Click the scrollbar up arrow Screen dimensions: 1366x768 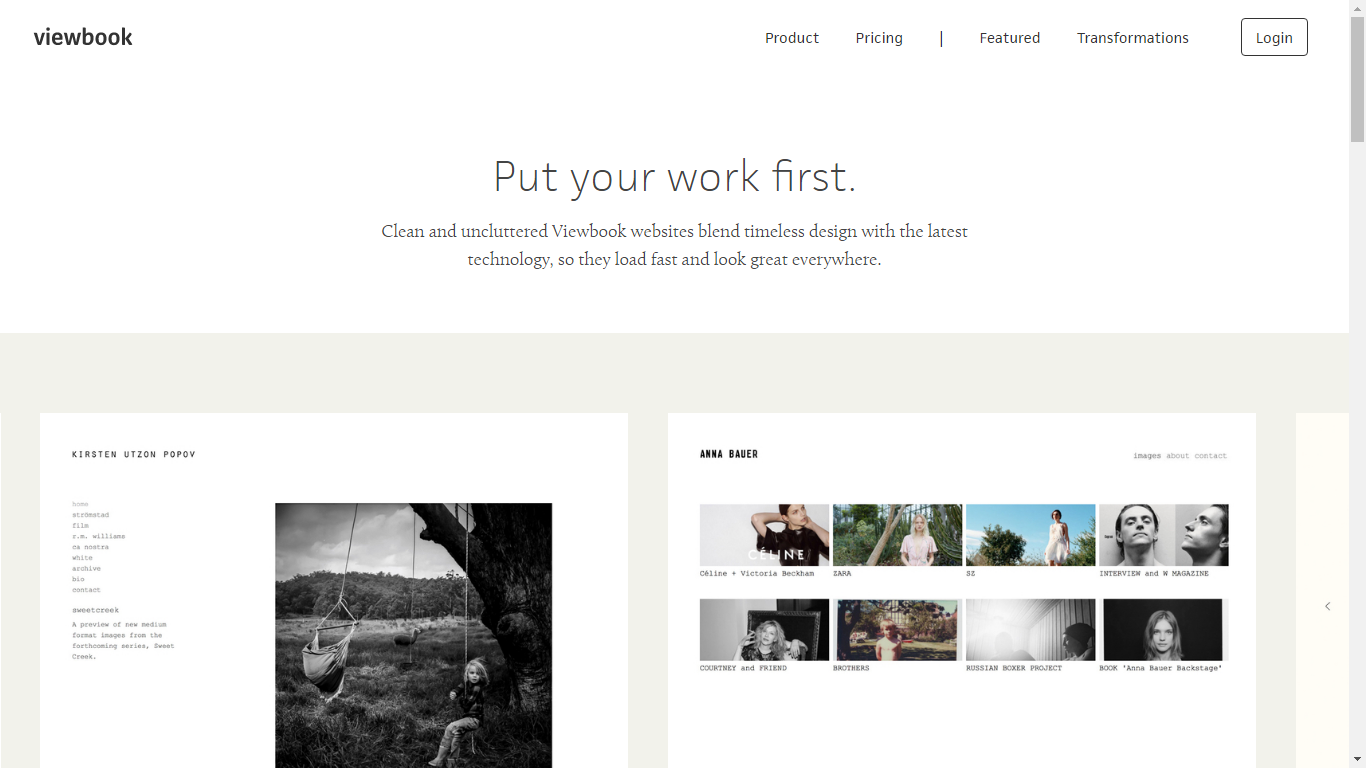(1357, 8)
